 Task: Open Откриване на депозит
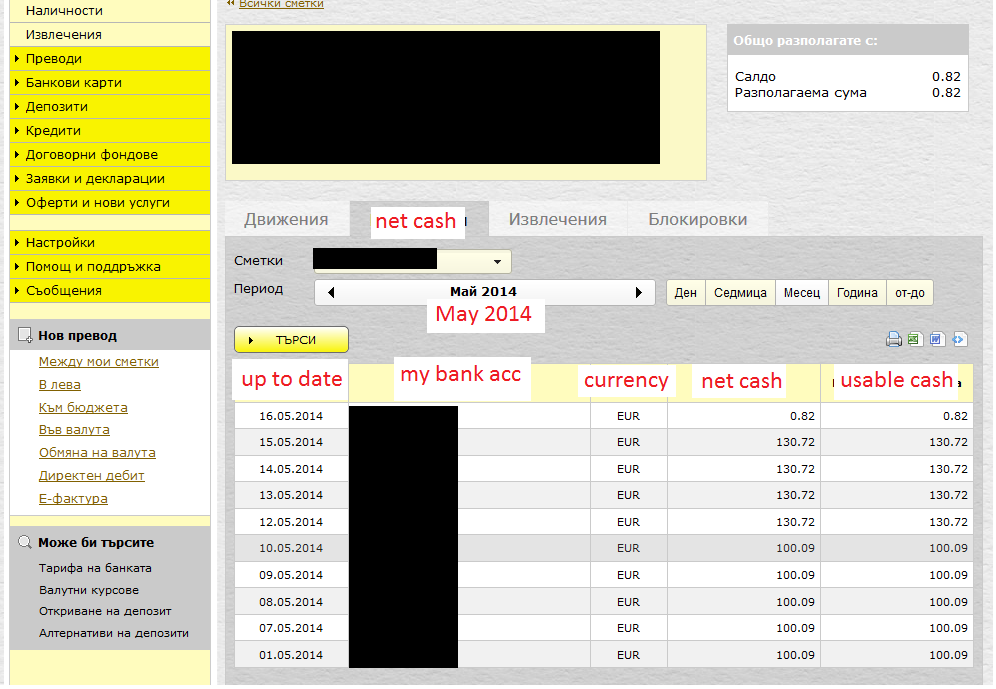(x=105, y=612)
